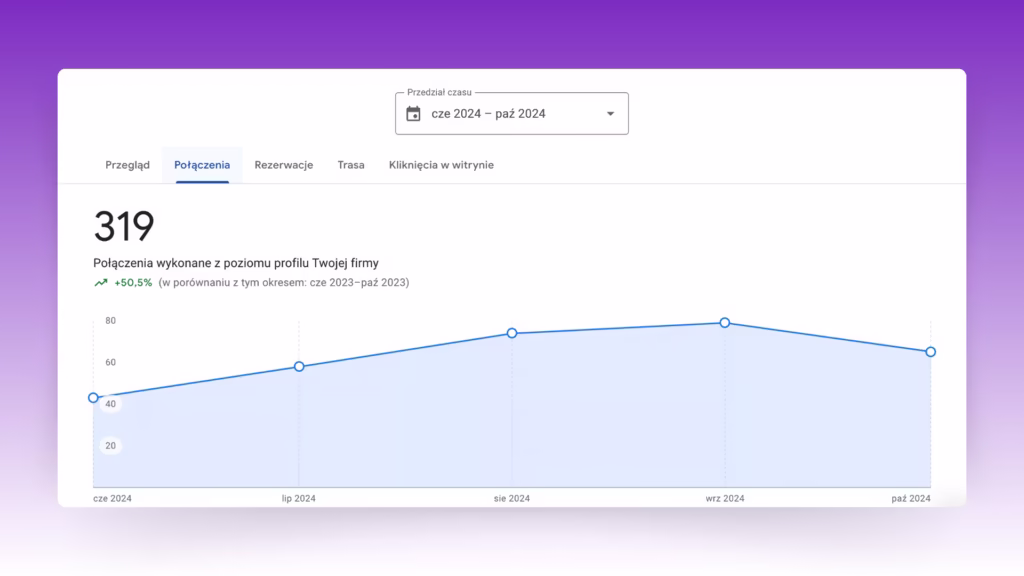Switch to Kliknięcia w witrynie tab
1024x576 pixels.
pyautogui.click(x=441, y=165)
